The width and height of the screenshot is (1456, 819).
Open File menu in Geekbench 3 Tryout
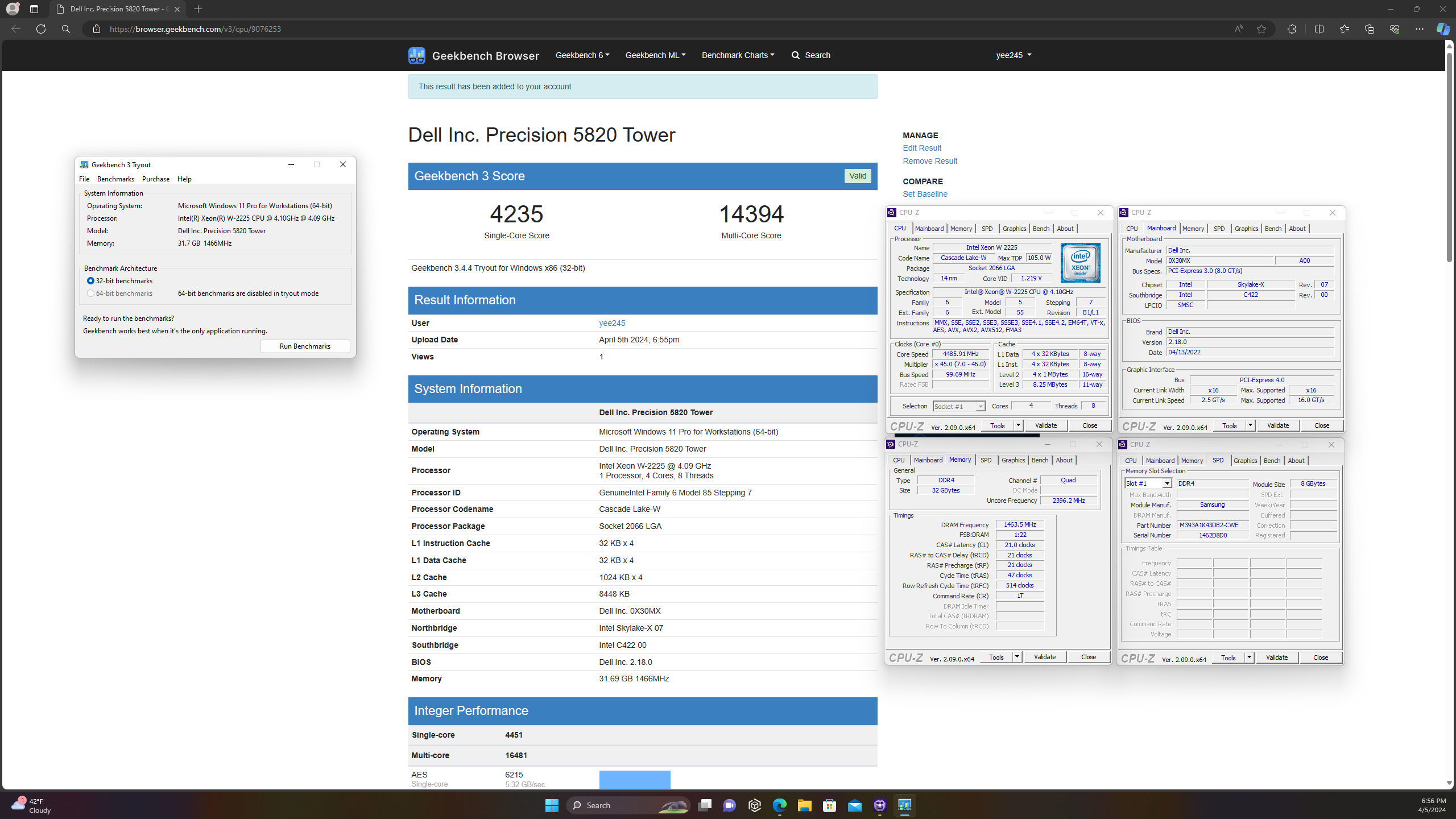84,179
